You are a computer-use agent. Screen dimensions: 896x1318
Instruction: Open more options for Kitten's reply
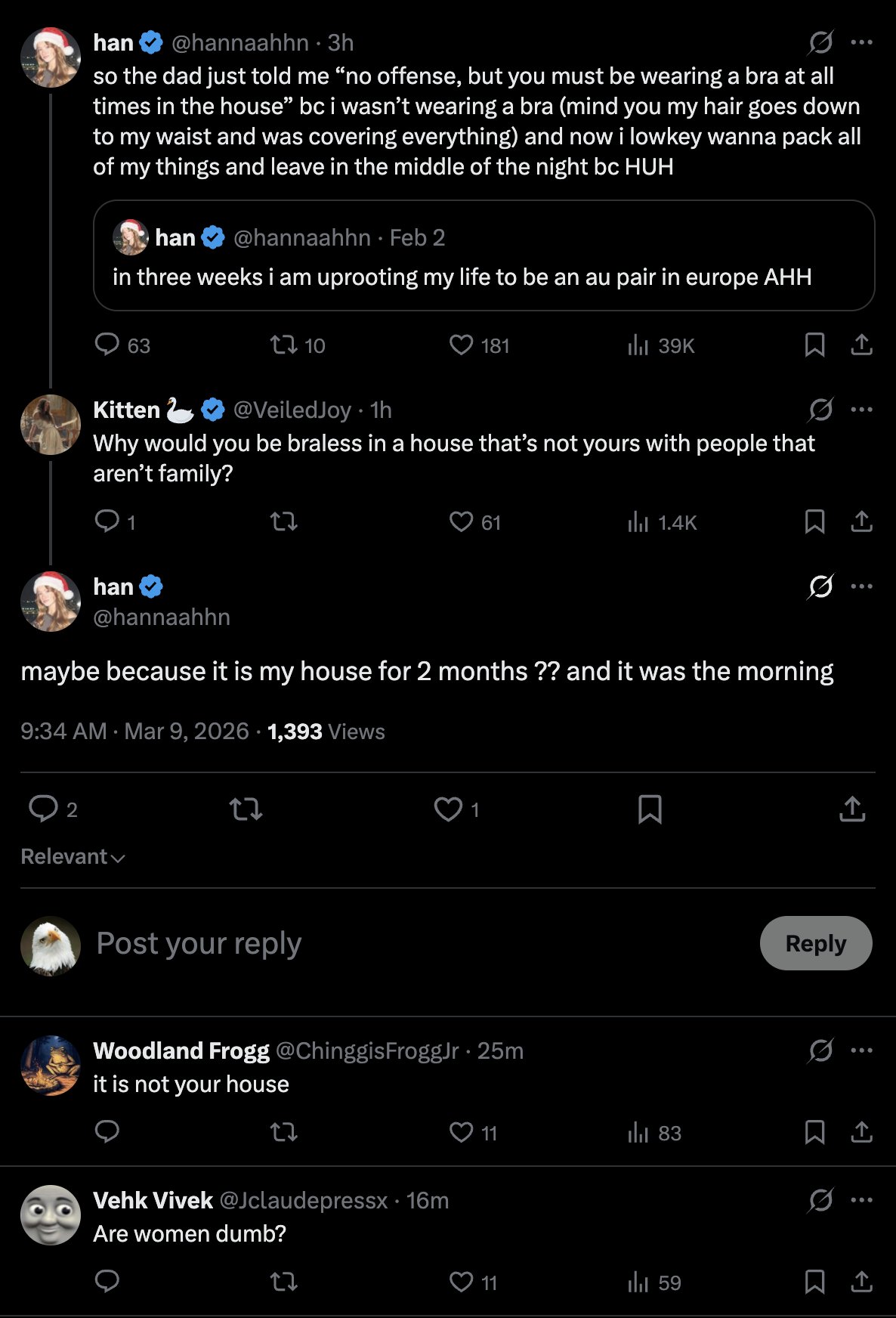click(861, 410)
